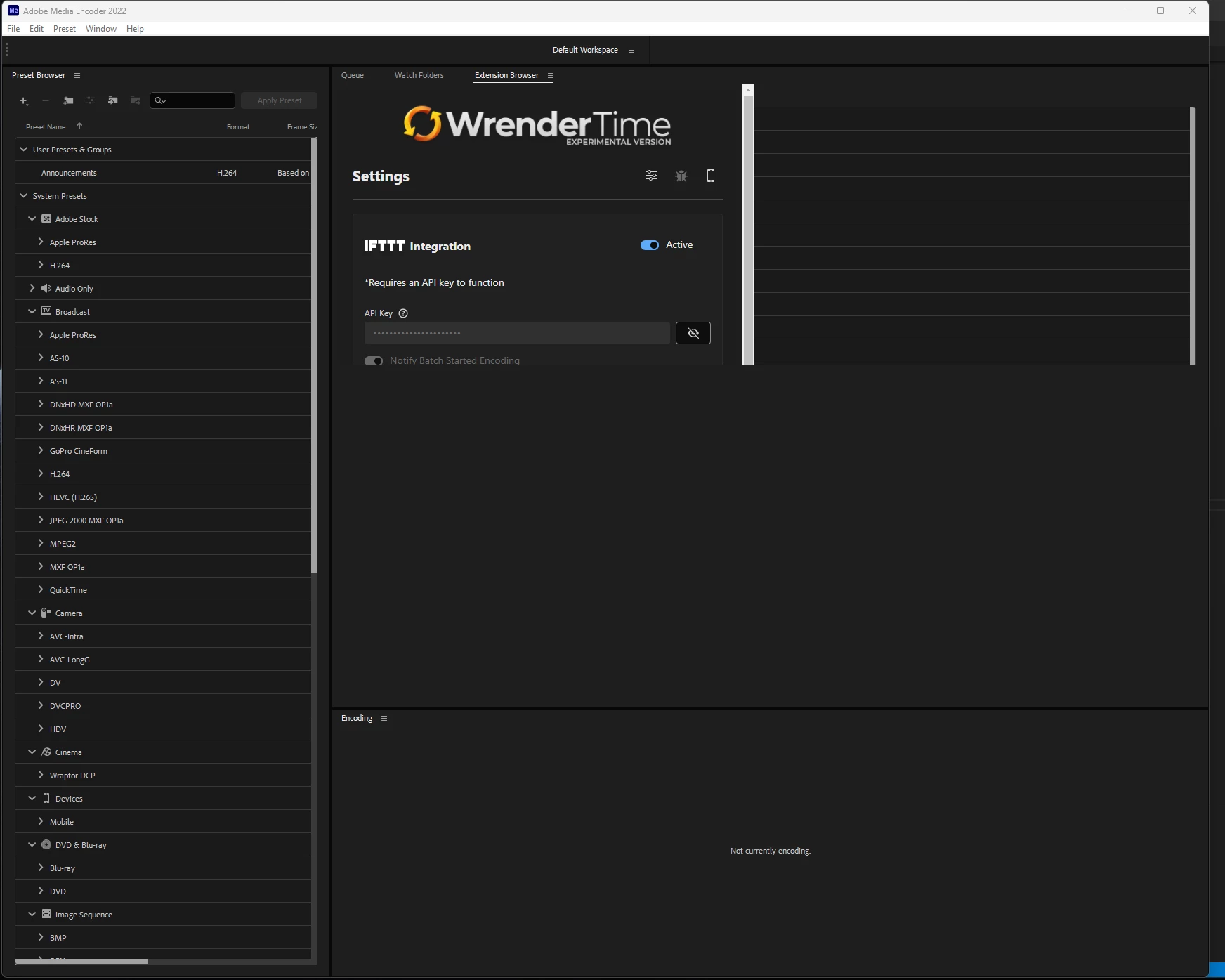Click the Import presets icon
The width and height of the screenshot is (1225, 980).
coord(113,100)
